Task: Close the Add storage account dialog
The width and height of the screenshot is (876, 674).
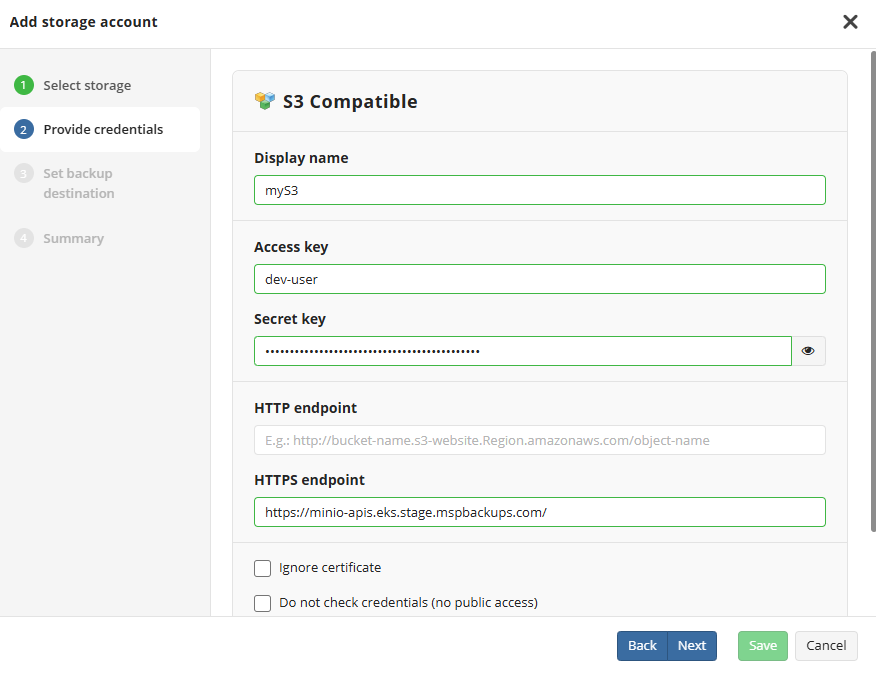Action: [x=850, y=22]
